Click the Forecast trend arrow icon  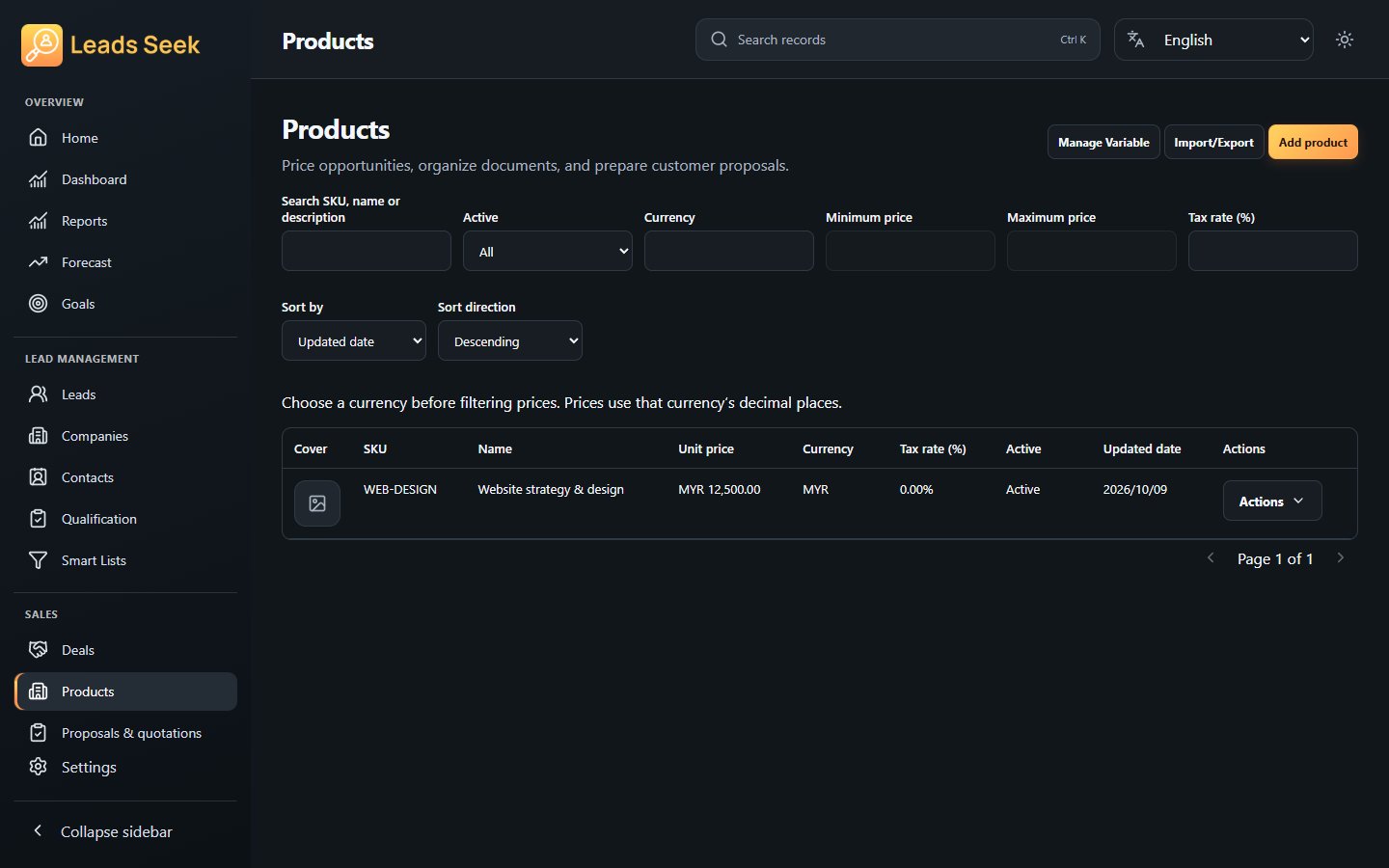pyautogui.click(x=39, y=262)
